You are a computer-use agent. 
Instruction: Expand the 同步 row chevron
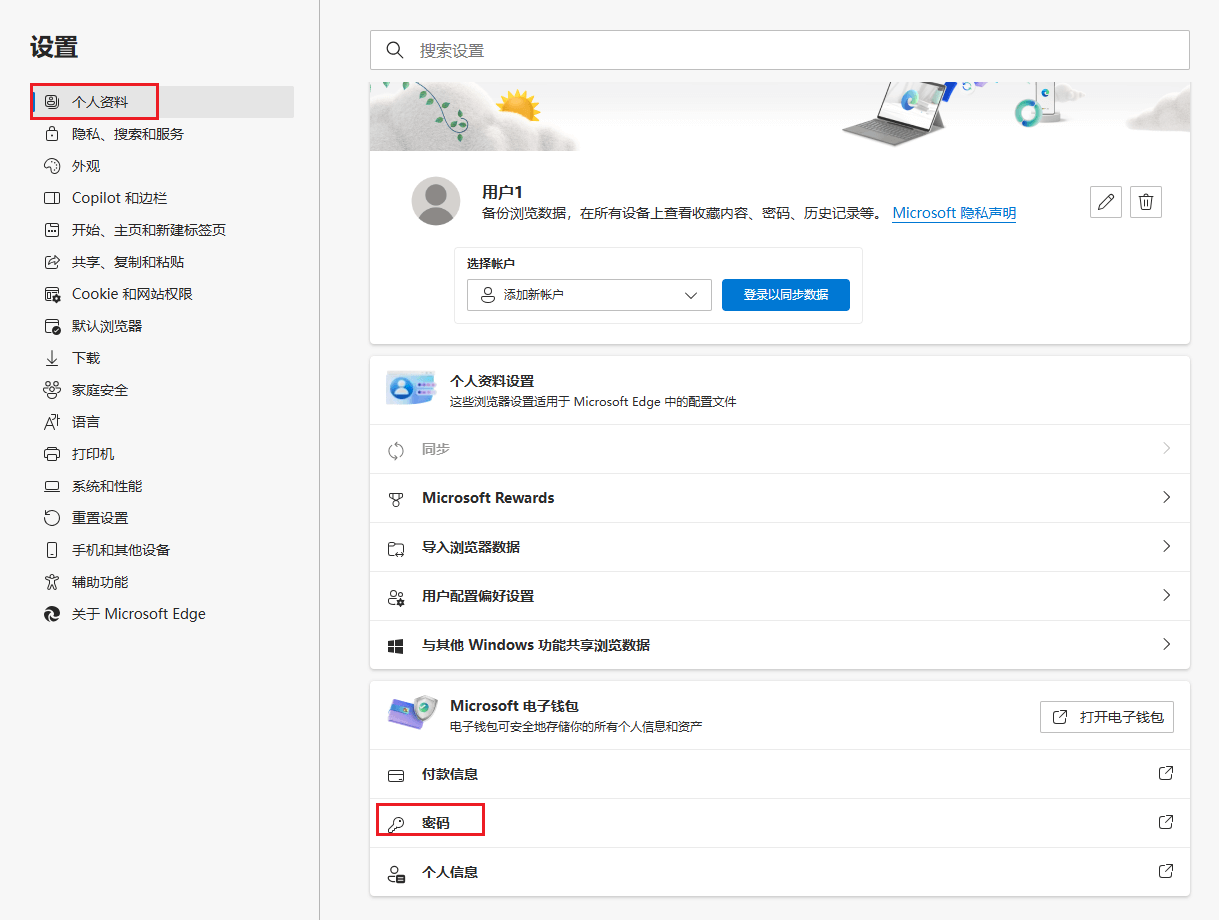pyautogui.click(x=1165, y=449)
